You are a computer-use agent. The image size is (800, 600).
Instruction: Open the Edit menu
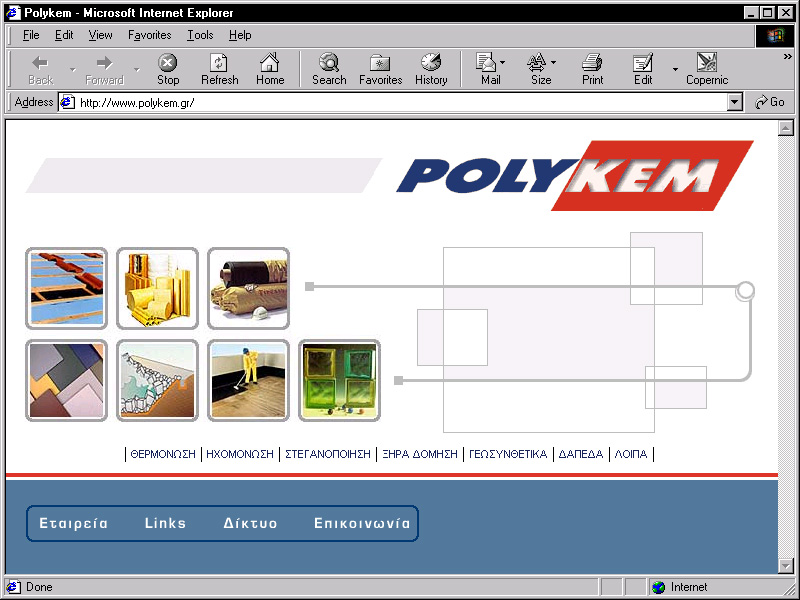point(64,35)
